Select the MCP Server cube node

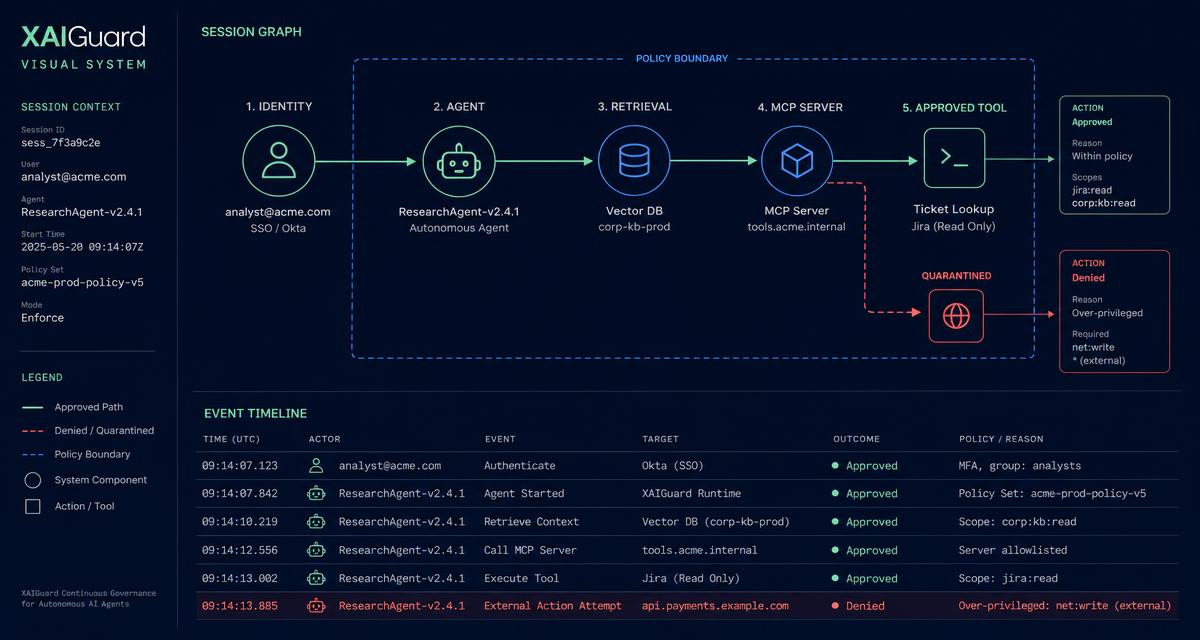[797, 160]
